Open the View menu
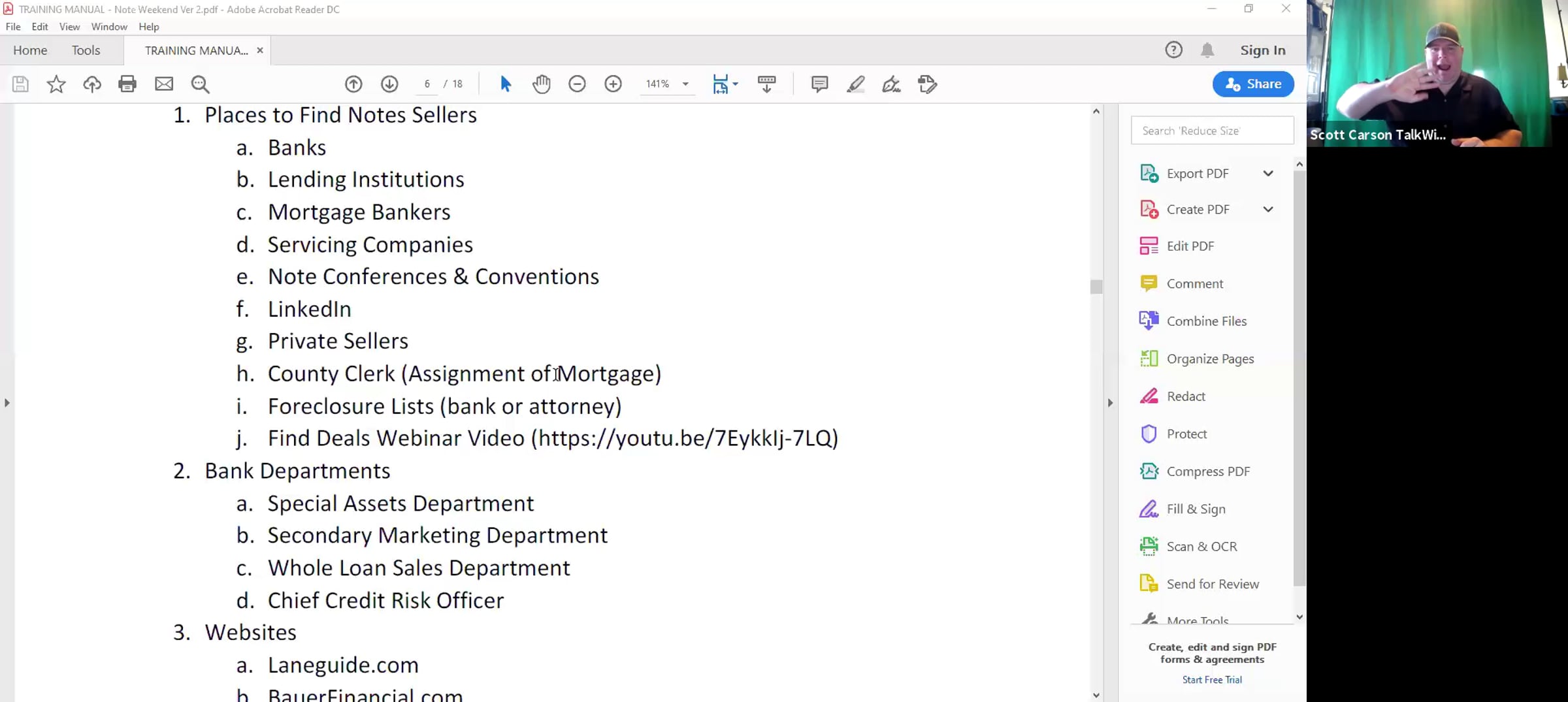The image size is (1568, 702). tap(69, 27)
